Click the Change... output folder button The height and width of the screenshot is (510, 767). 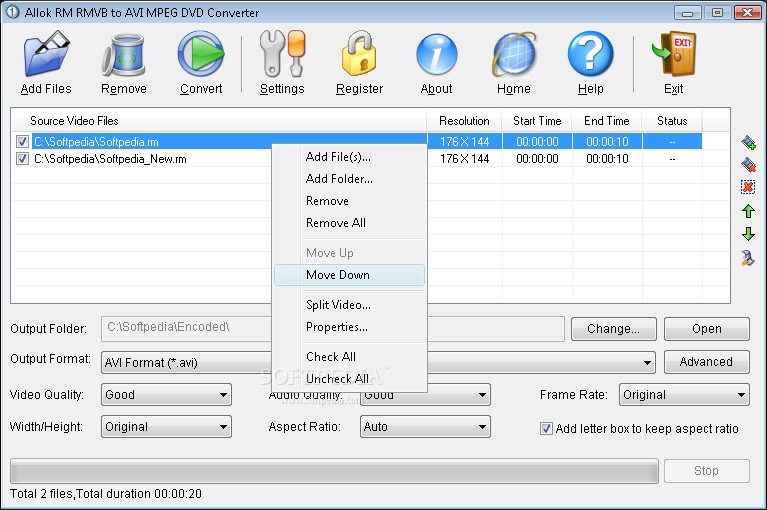coord(613,329)
